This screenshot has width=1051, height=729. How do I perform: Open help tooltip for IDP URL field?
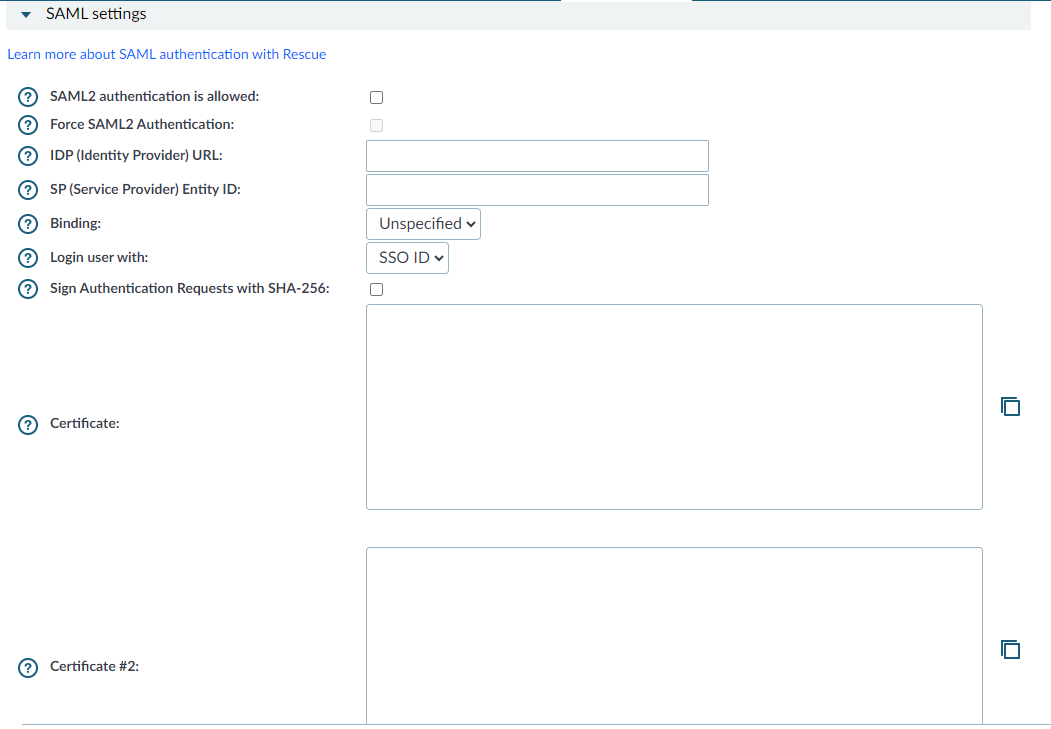[x=29, y=156]
